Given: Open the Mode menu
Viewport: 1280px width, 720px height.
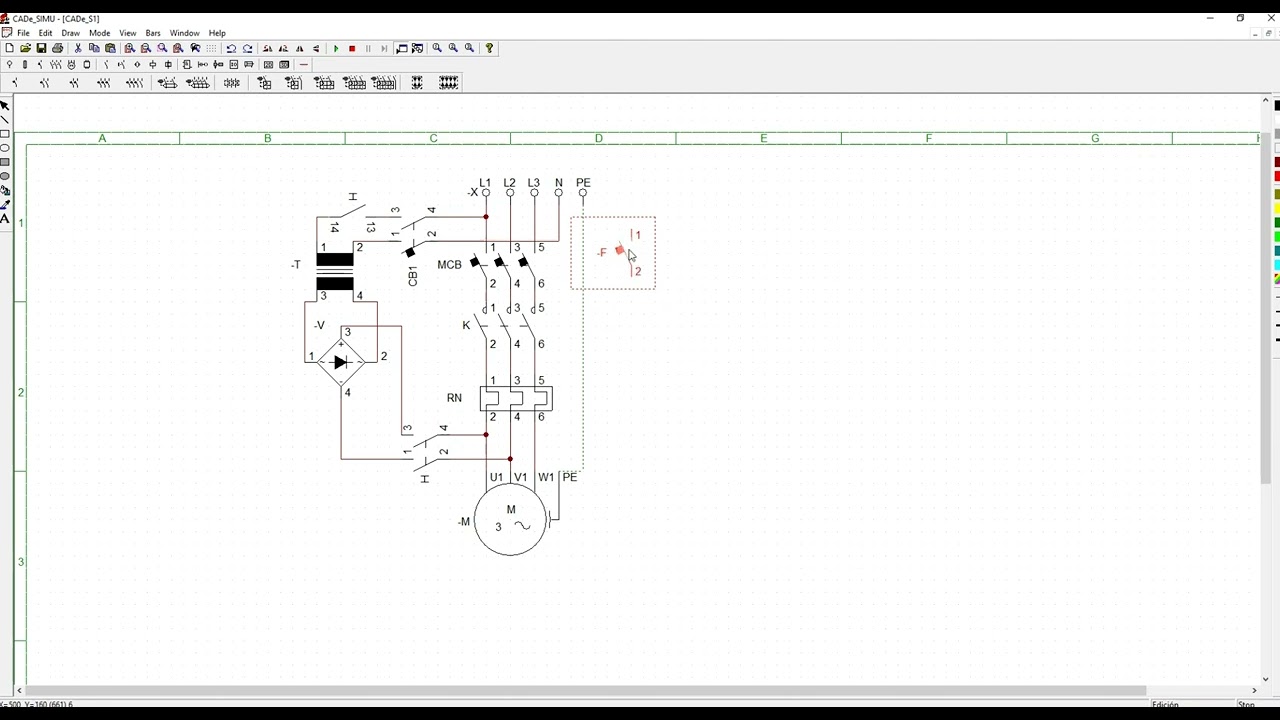Looking at the screenshot, I should (x=99, y=33).
